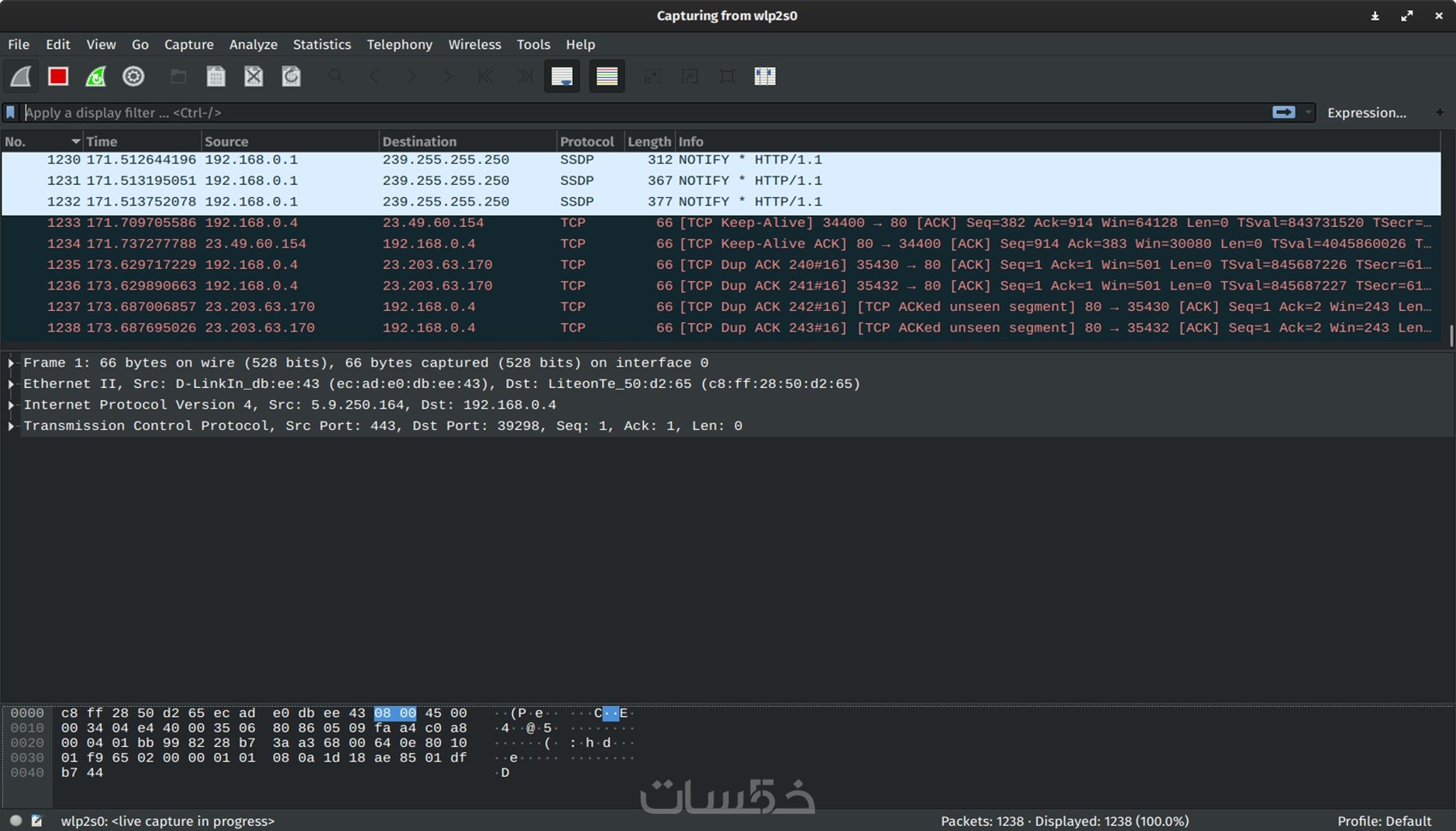
Task: Click the resize columns to fit icon
Action: pos(765,76)
